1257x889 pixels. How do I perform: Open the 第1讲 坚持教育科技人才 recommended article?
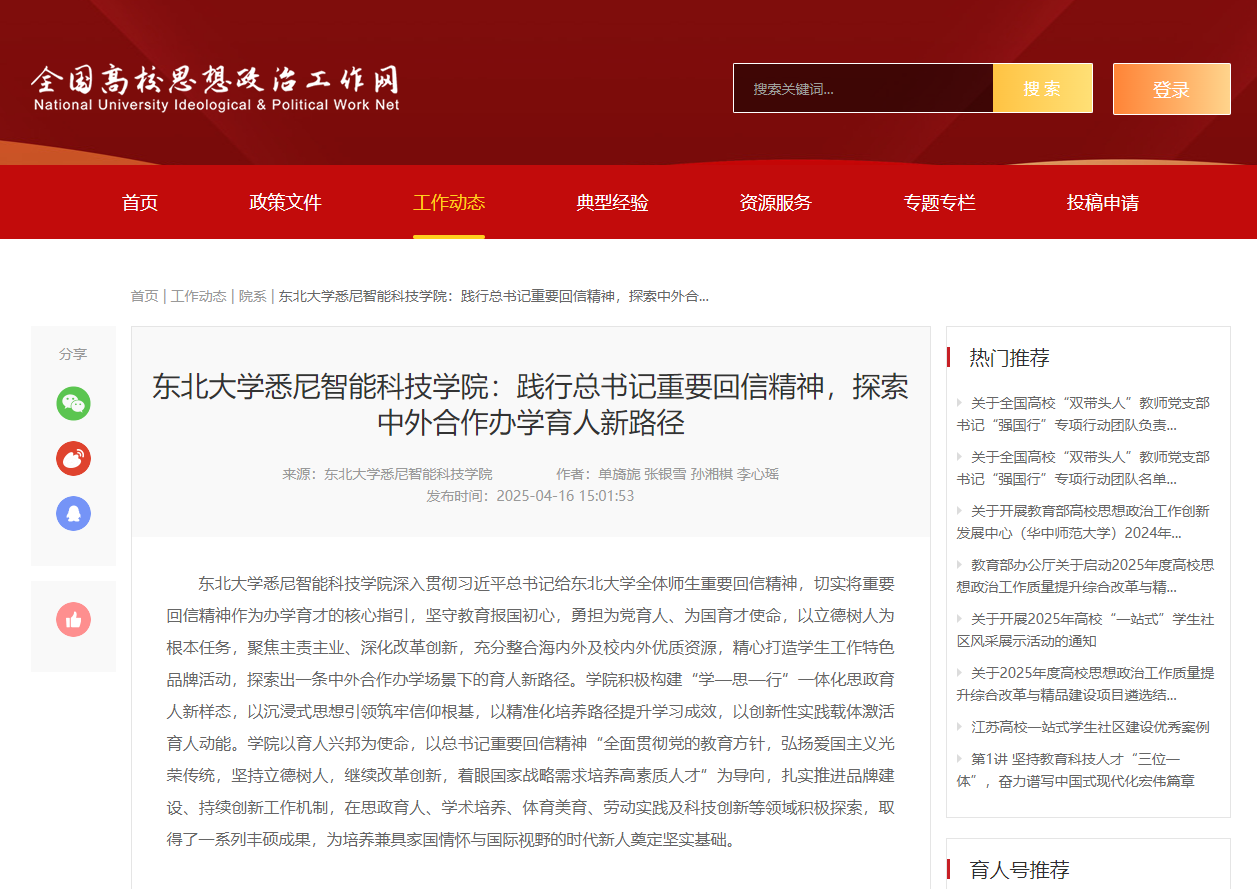[1080, 769]
